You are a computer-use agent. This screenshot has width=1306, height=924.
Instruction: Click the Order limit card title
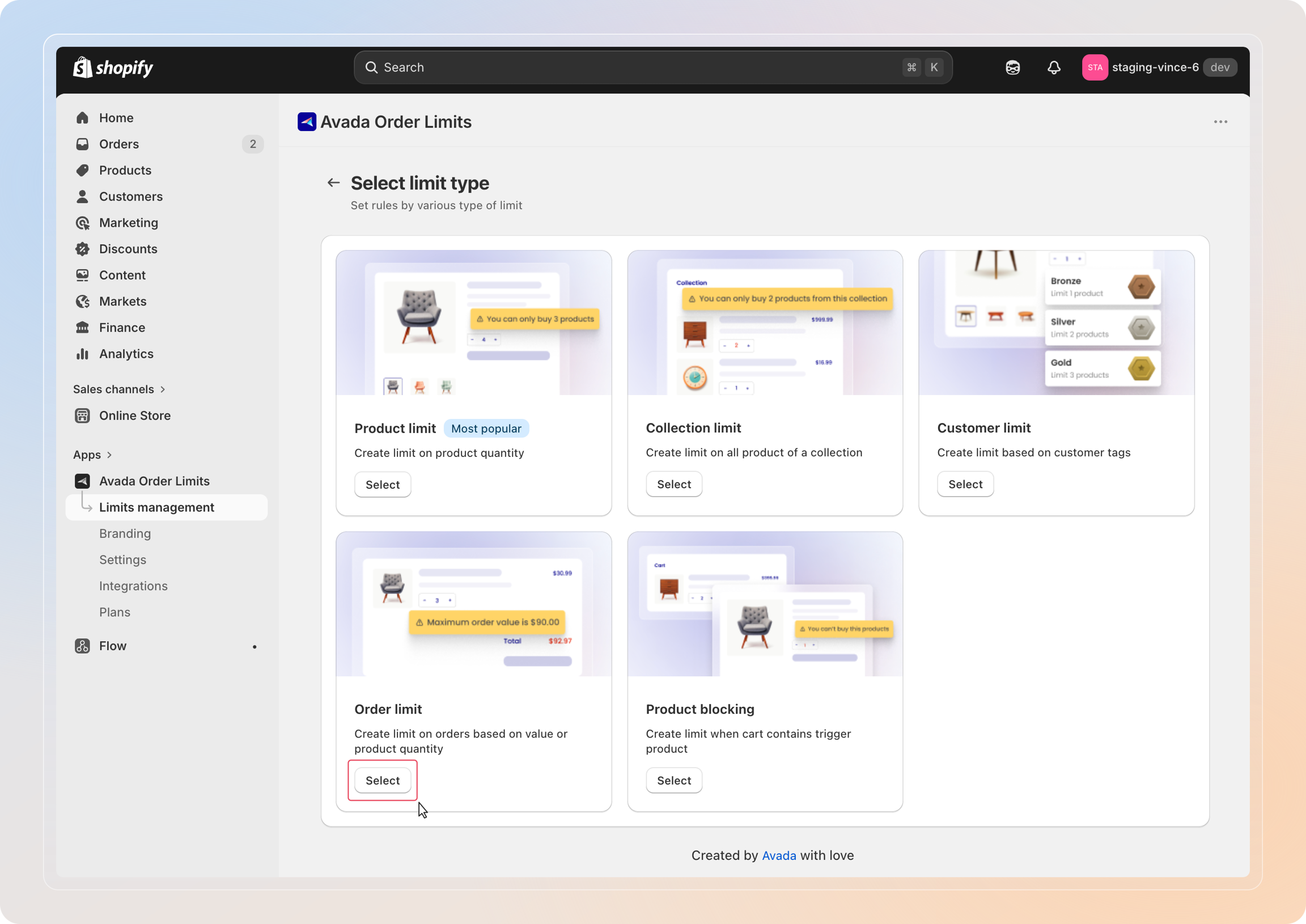[388, 709]
